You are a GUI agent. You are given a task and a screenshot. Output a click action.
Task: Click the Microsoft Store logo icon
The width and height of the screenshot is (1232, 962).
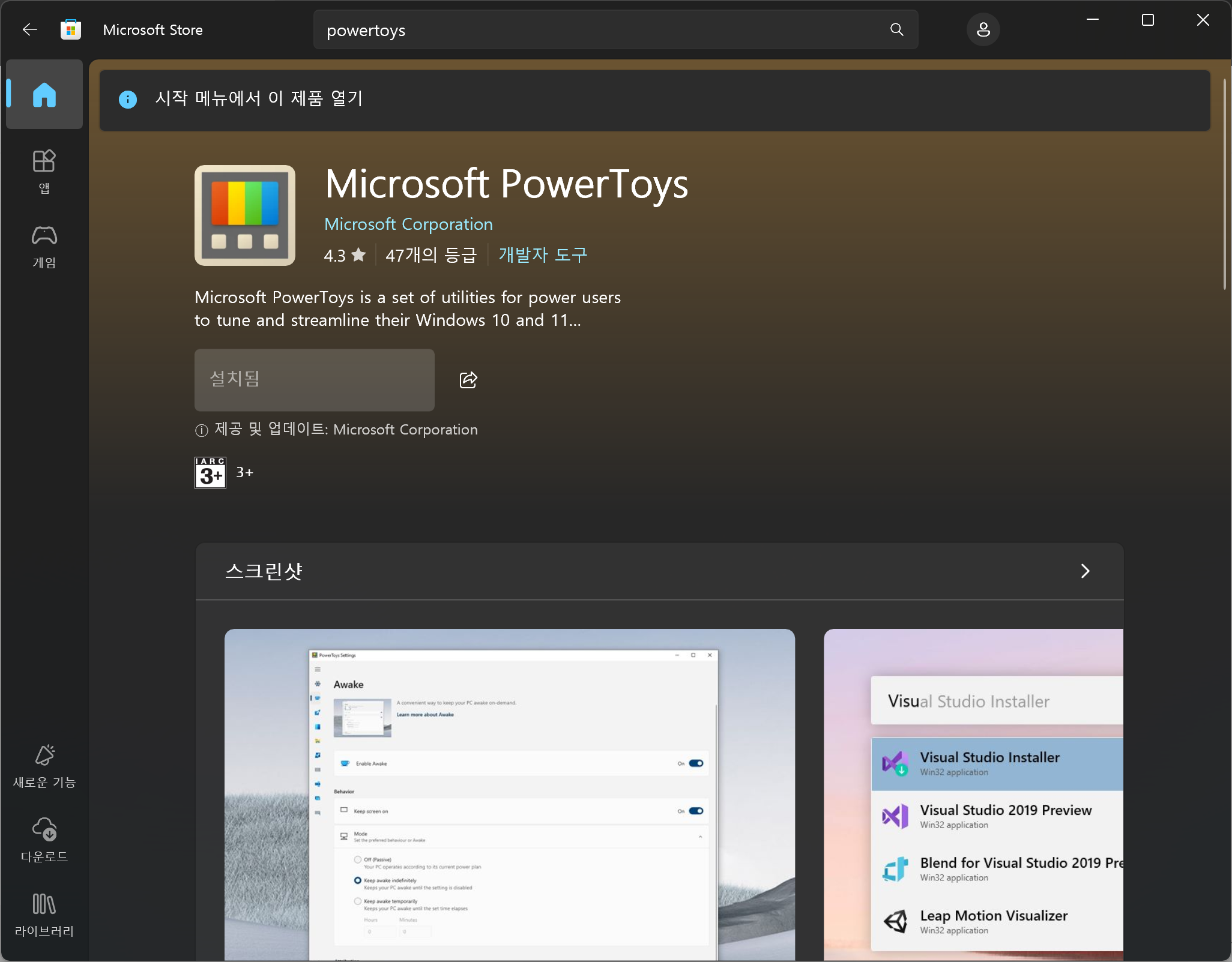point(71,30)
